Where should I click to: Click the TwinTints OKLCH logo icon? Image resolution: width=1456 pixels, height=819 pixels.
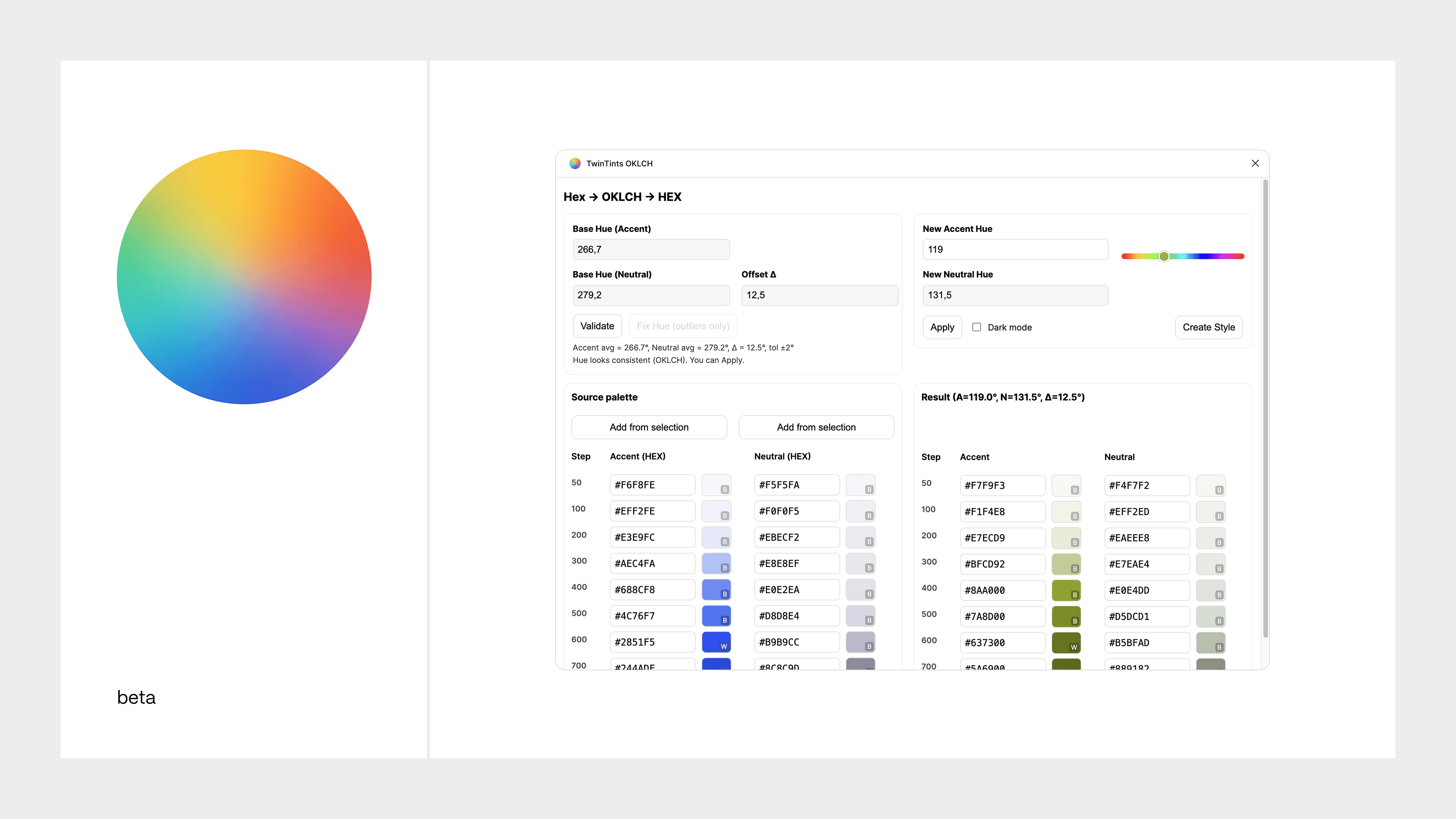tap(575, 163)
